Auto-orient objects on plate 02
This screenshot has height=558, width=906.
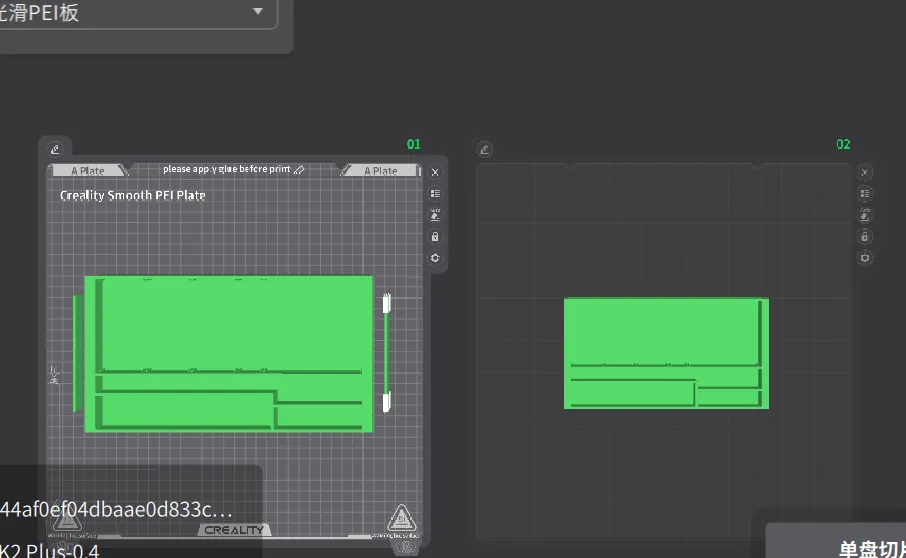pyautogui.click(x=865, y=215)
